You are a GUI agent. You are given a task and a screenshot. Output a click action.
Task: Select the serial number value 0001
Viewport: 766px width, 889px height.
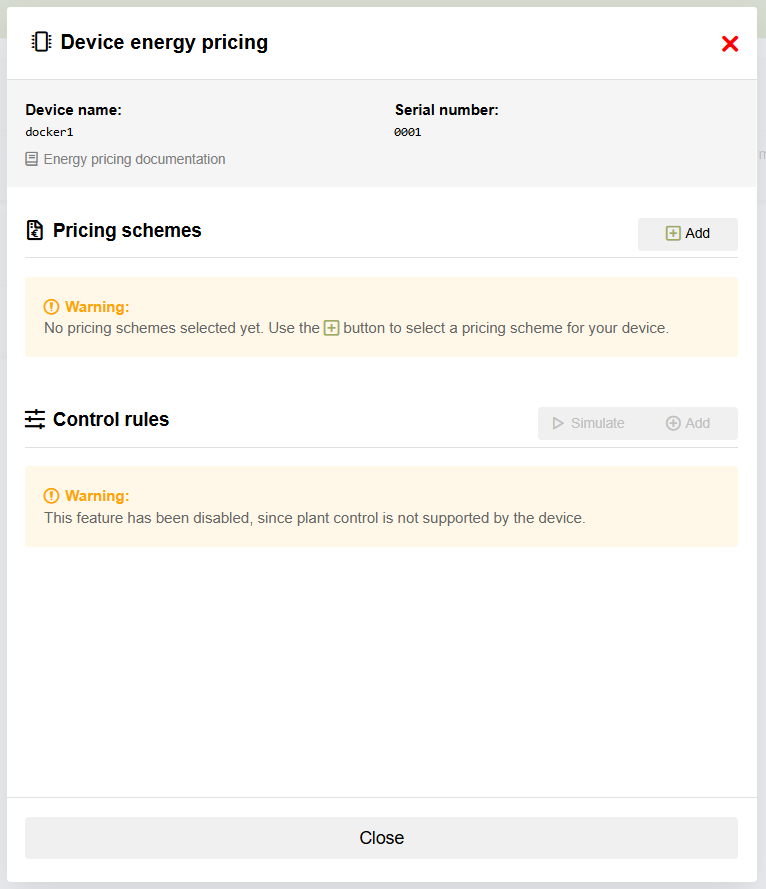pyautogui.click(x=408, y=132)
